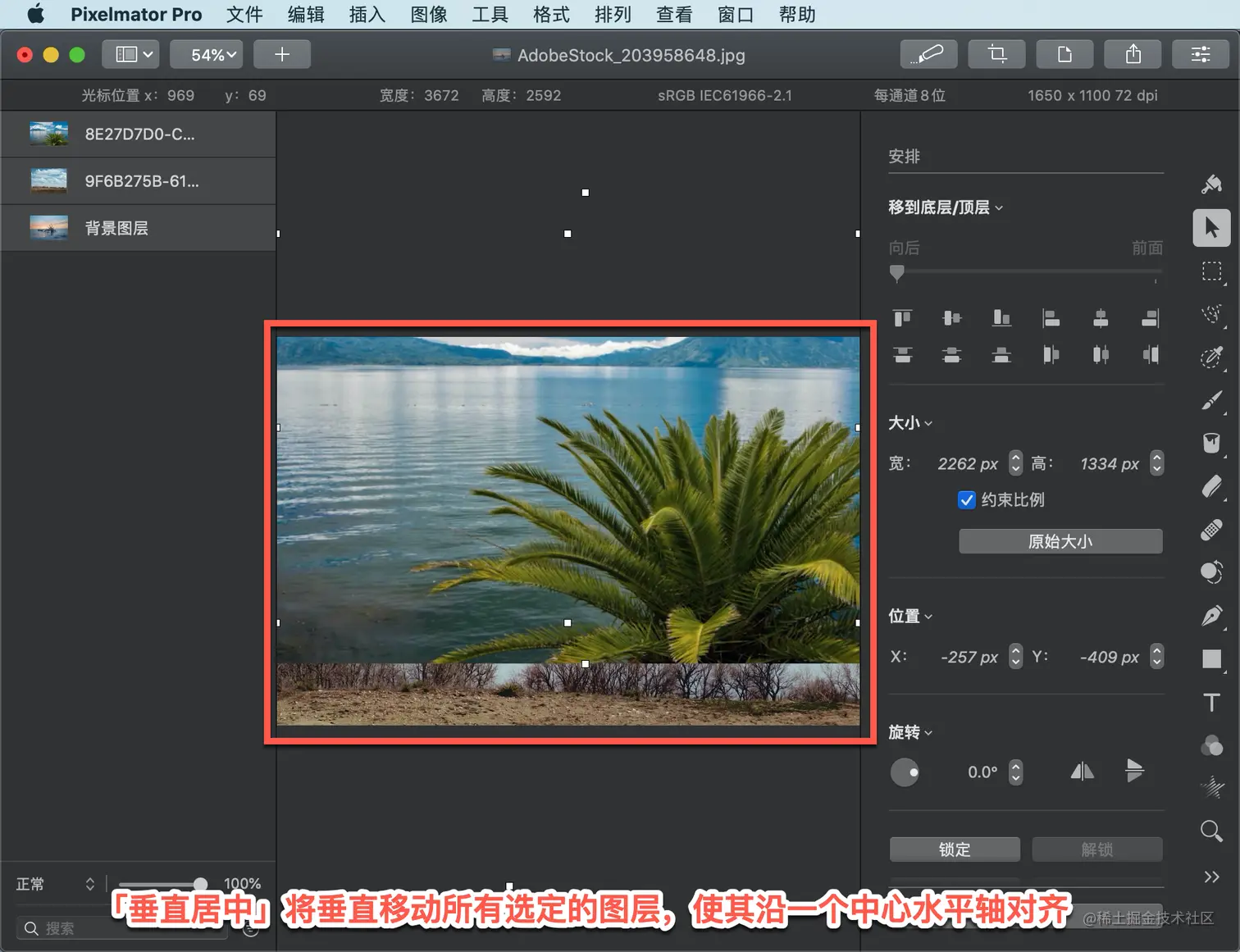Flip the layer horizontally
This screenshot has height=952, width=1240.
pos(1083,772)
